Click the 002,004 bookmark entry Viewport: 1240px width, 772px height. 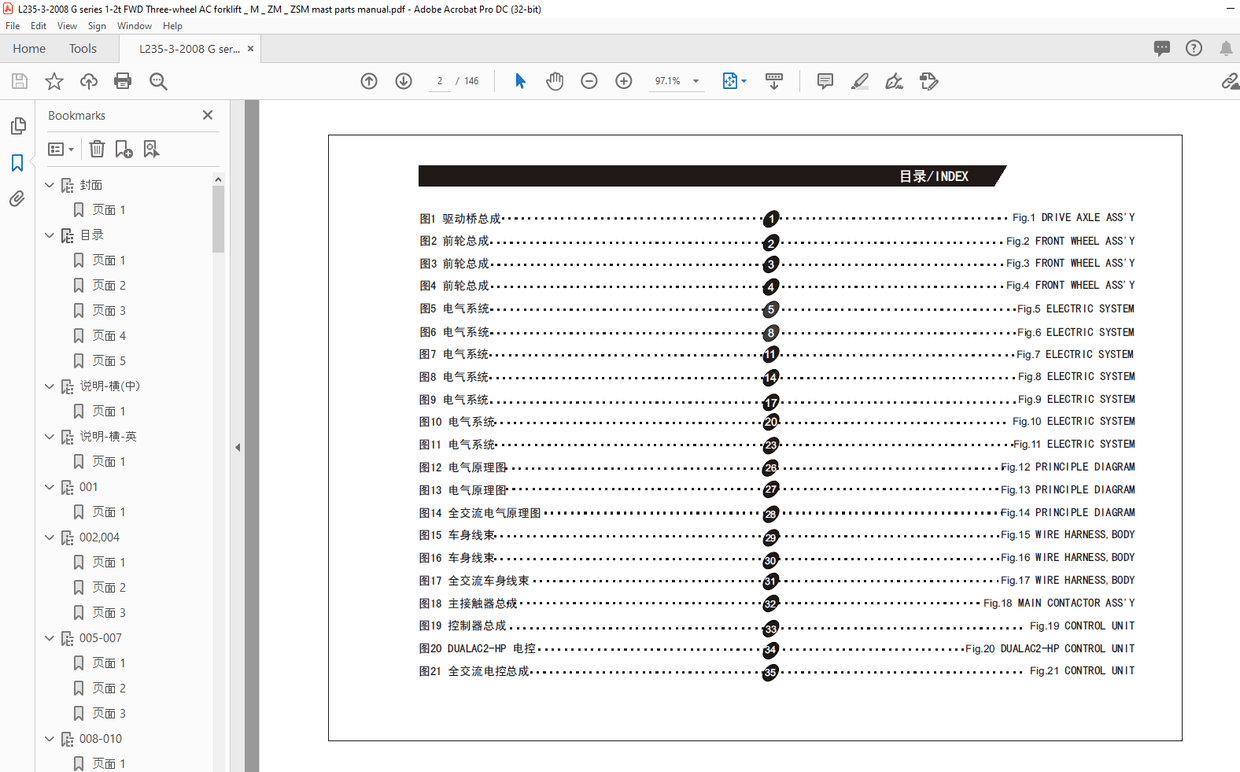pos(99,537)
